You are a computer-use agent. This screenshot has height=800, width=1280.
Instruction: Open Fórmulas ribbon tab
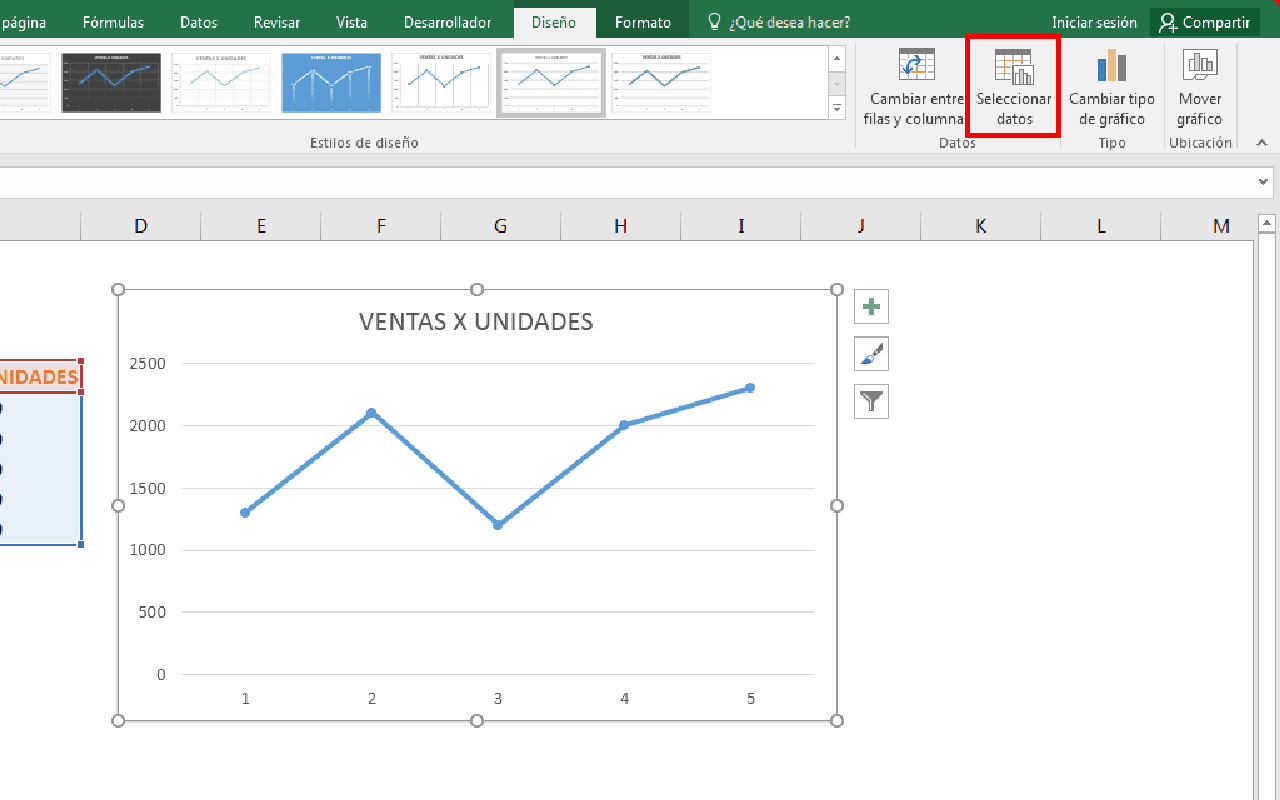tap(113, 22)
